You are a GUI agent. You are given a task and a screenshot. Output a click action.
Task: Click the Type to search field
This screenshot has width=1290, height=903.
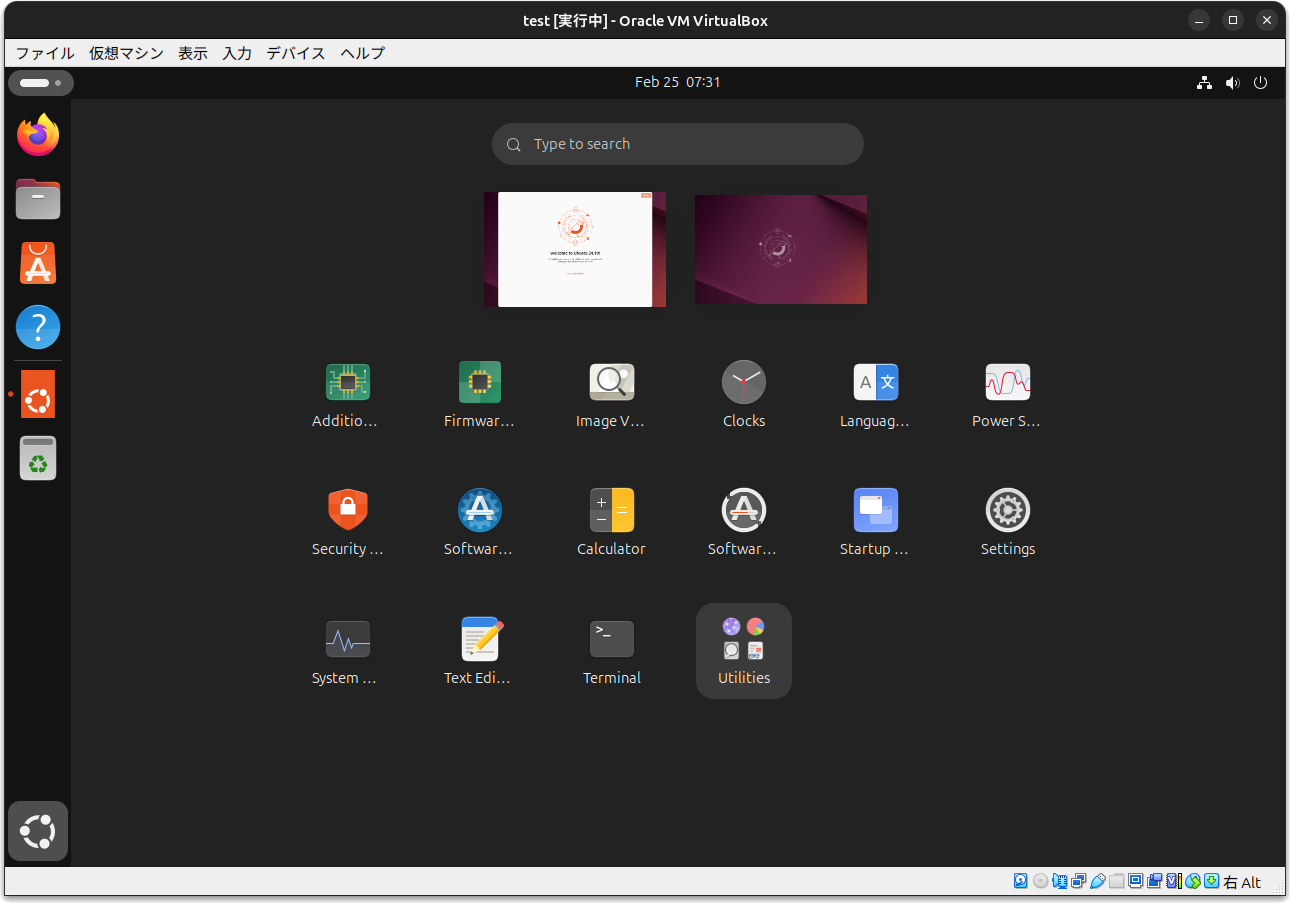pyautogui.click(x=678, y=144)
